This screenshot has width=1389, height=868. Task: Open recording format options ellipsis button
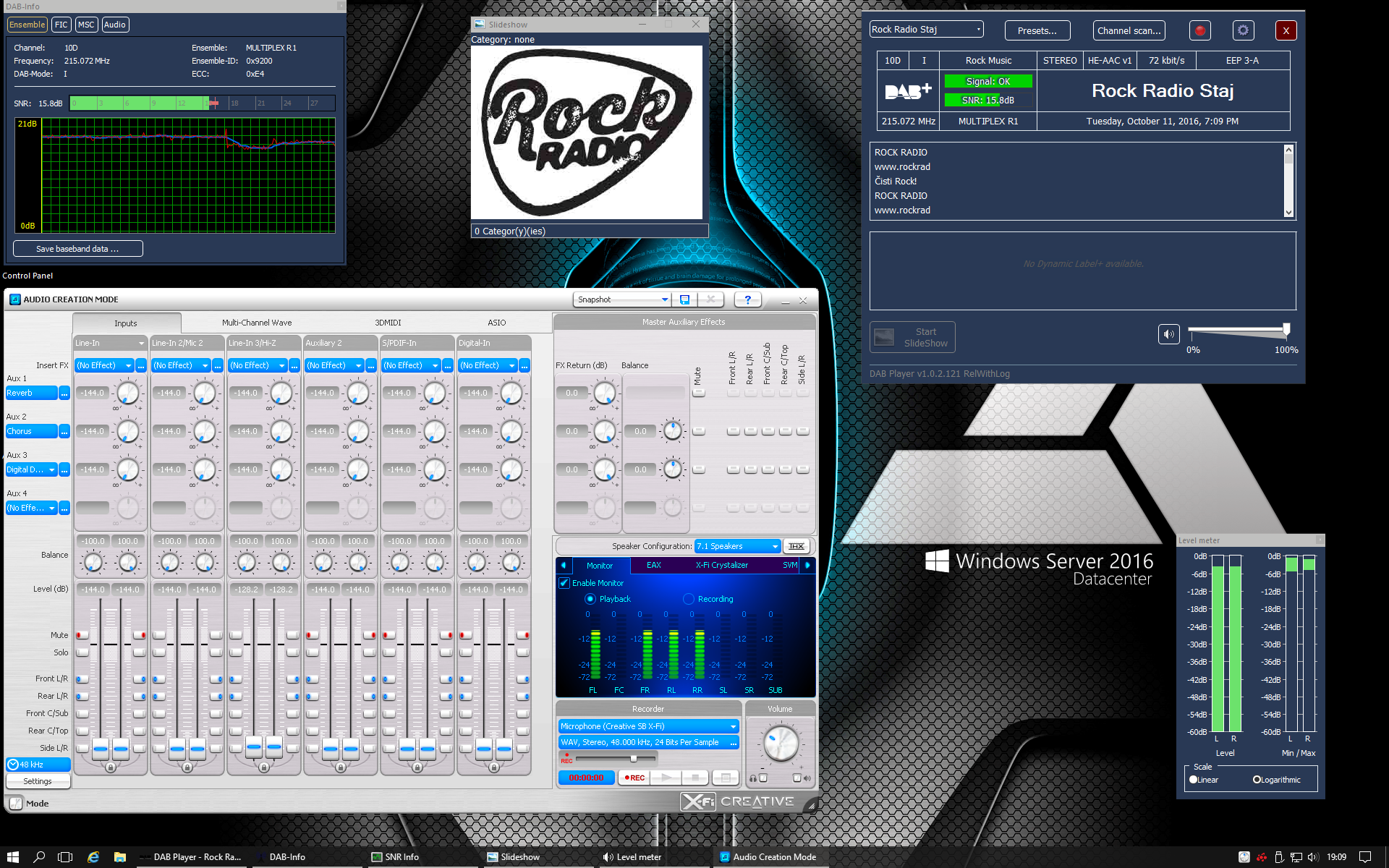(x=734, y=742)
